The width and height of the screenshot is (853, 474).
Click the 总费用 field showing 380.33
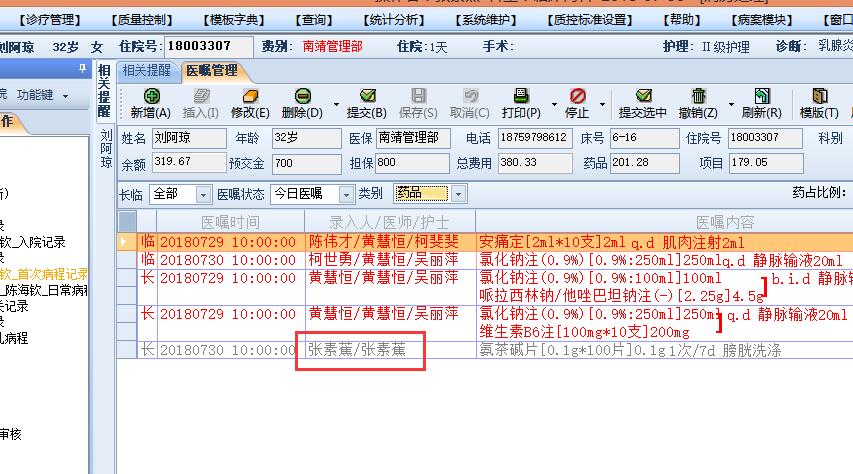[x=535, y=163]
